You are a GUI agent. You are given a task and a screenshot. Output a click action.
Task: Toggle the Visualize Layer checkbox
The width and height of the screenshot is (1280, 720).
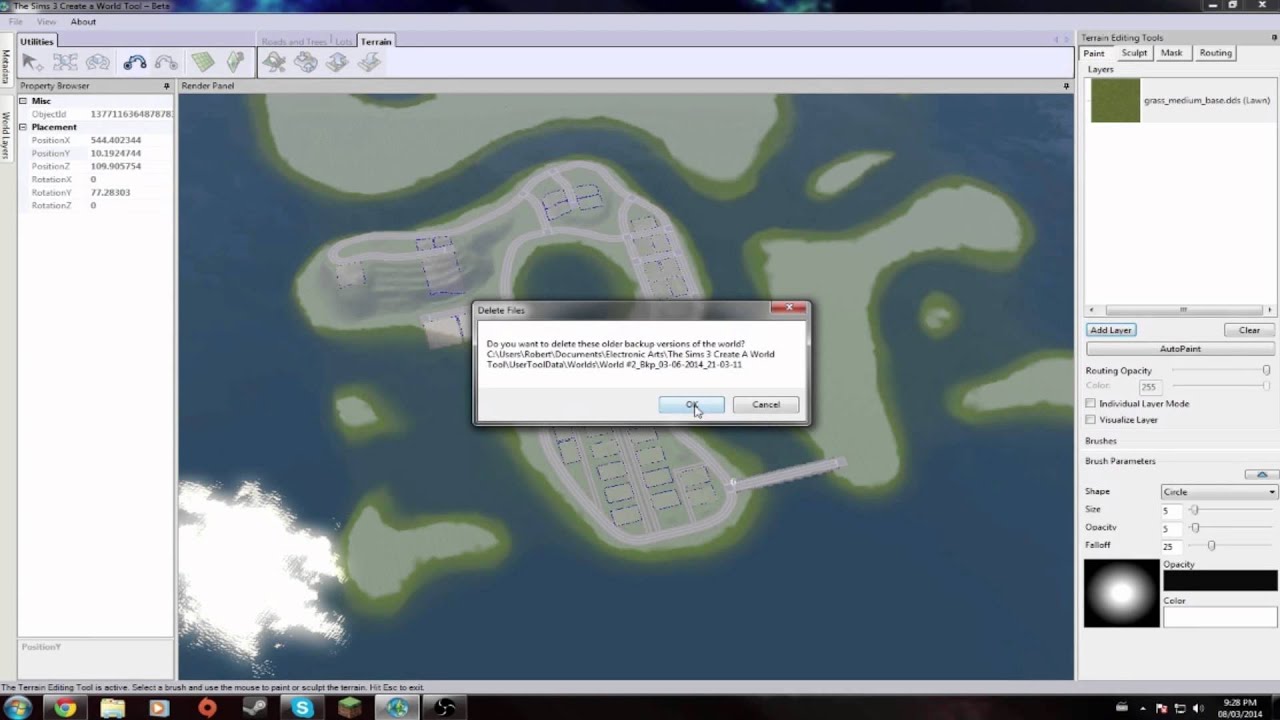tap(1090, 420)
